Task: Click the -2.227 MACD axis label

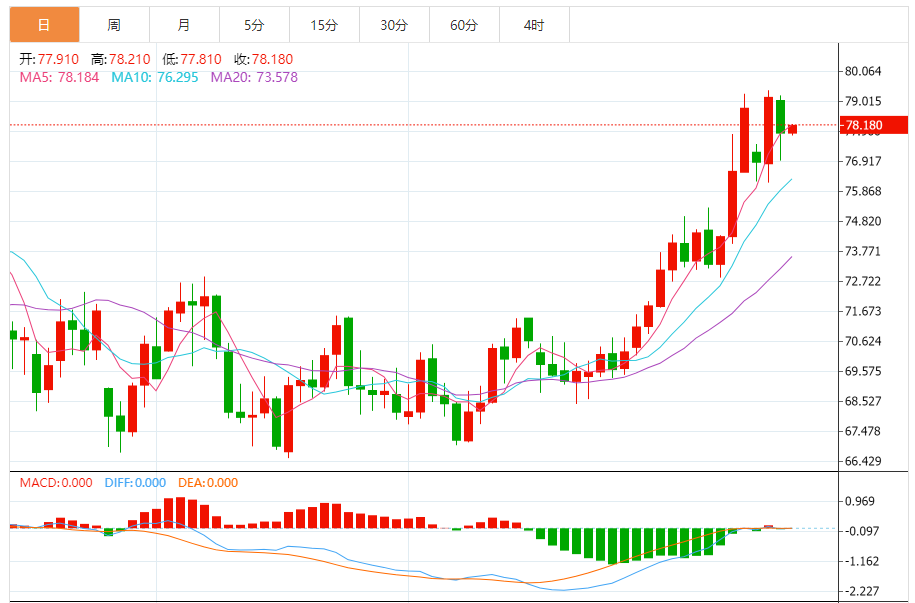Action: [860, 591]
